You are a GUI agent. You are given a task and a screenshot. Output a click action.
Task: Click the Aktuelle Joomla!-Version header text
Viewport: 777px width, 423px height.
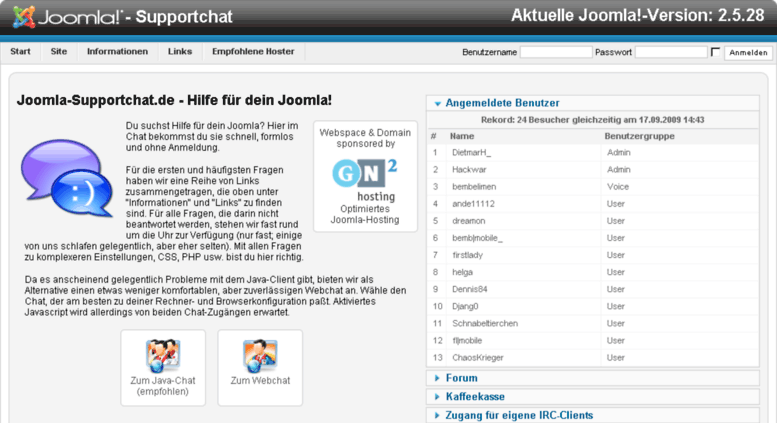(x=638, y=15)
